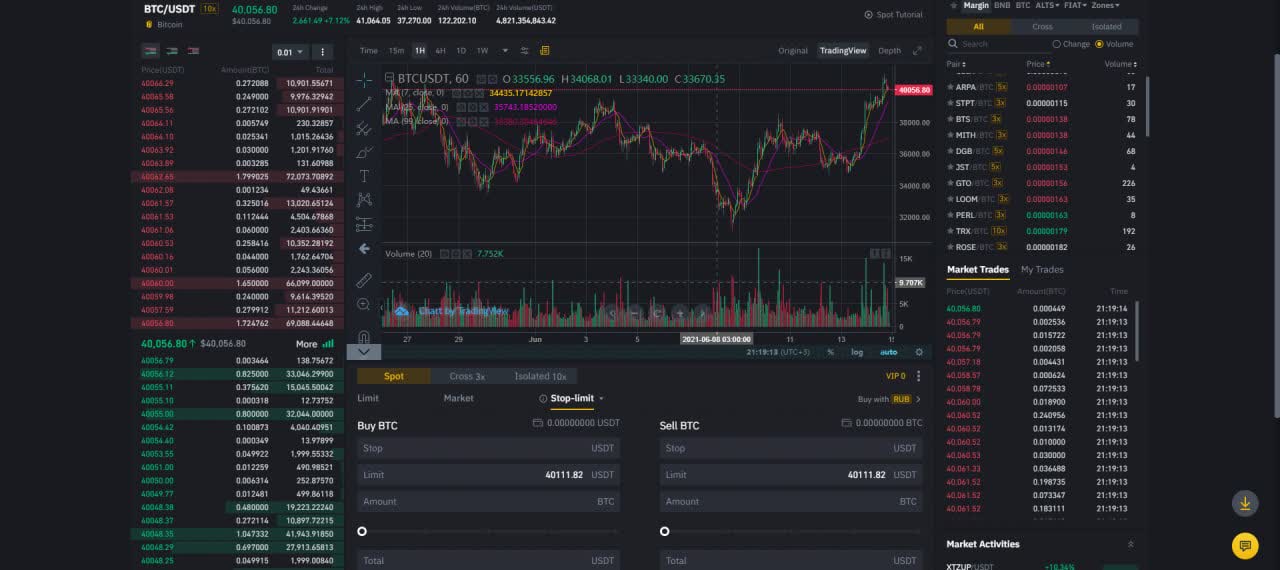Viewport: 1280px width, 570px height.
Task: Switch to Depth chart view
Action: (889, 50)
